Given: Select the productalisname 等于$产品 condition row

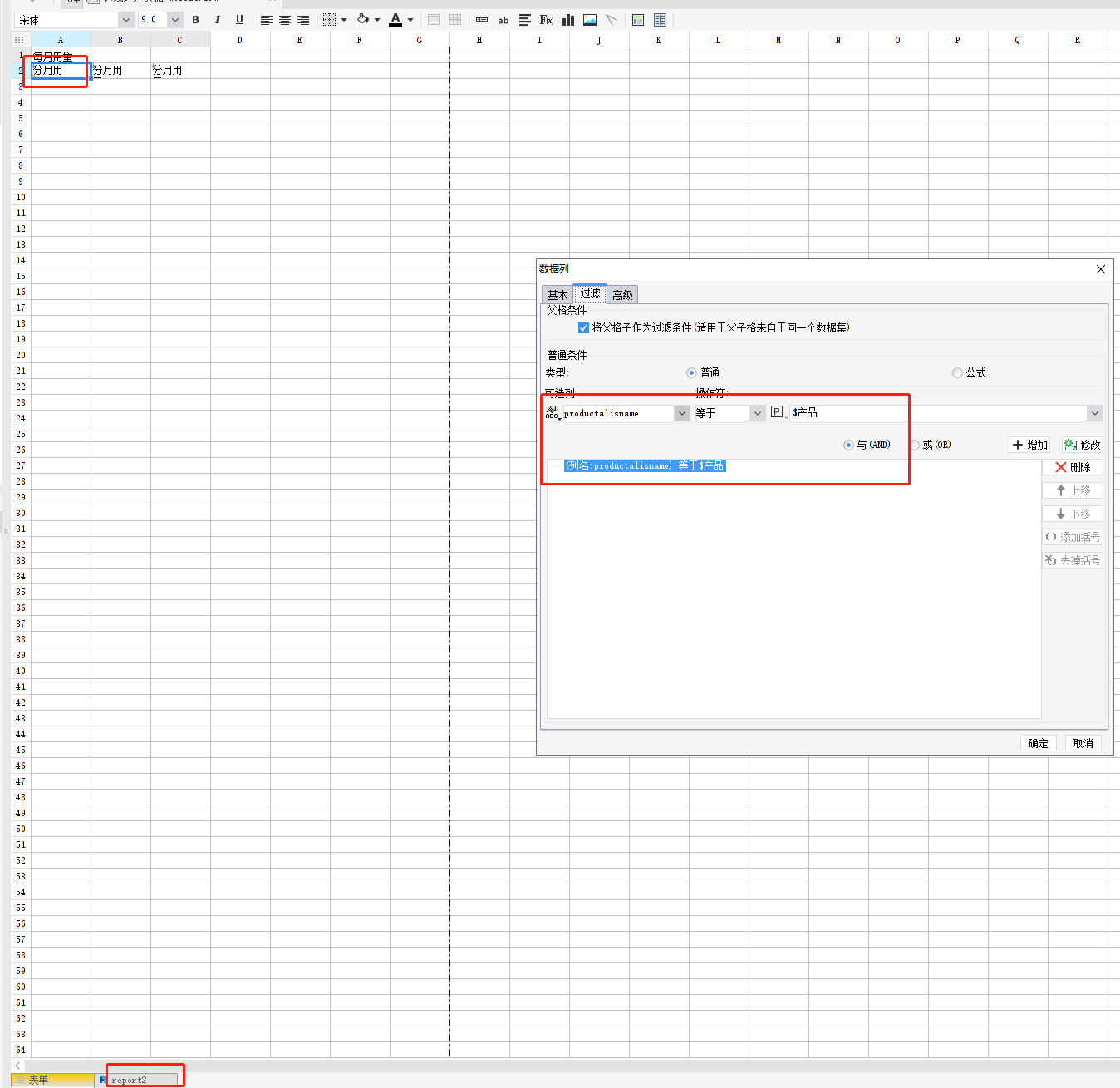Looking at the screenshot, I should point(645,465).
